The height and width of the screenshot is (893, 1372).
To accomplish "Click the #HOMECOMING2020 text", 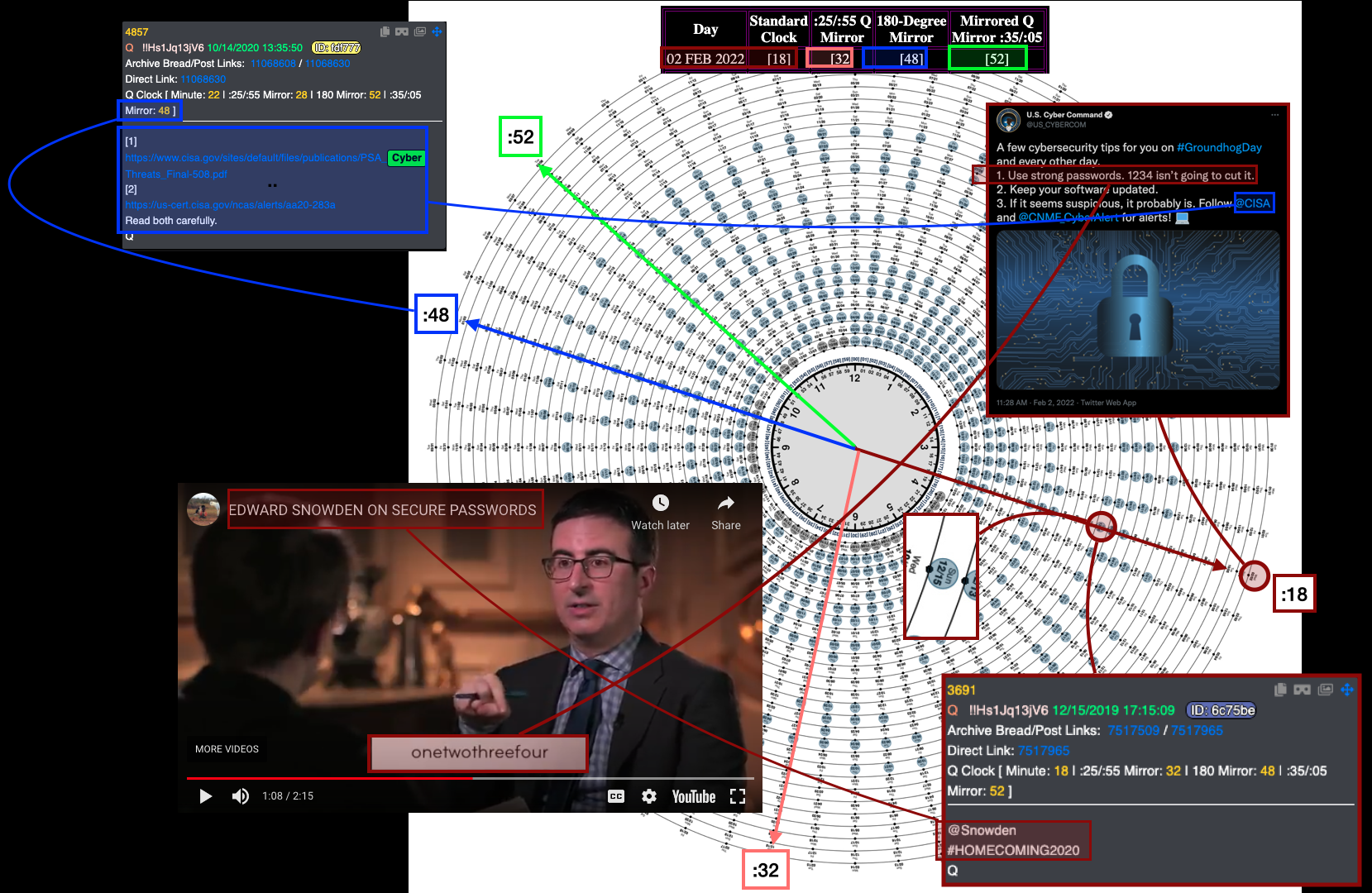I will point(1013,851).
